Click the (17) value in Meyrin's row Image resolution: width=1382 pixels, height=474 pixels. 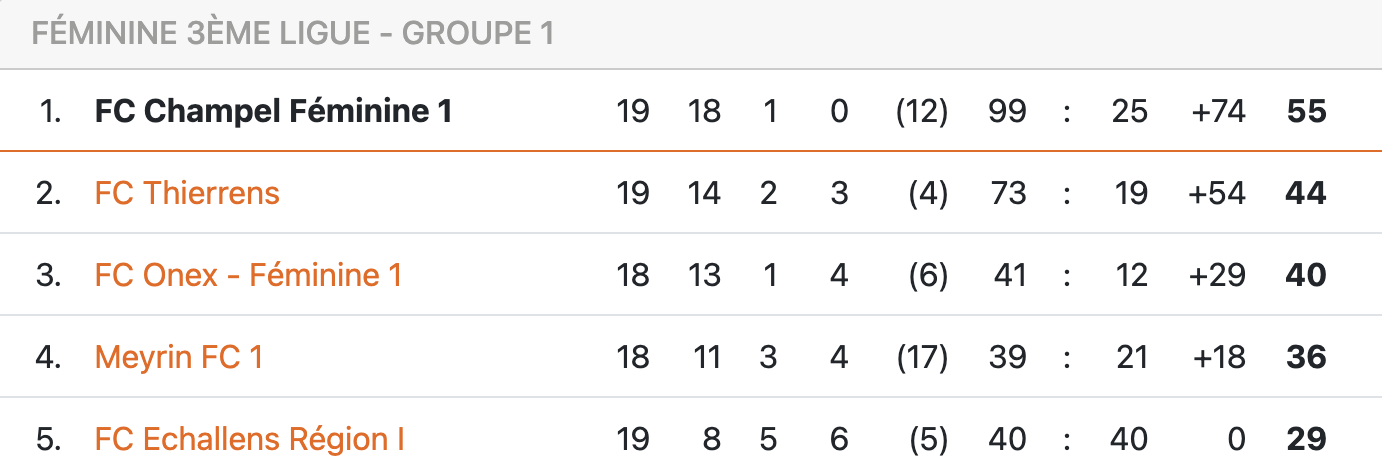point(922,357)
